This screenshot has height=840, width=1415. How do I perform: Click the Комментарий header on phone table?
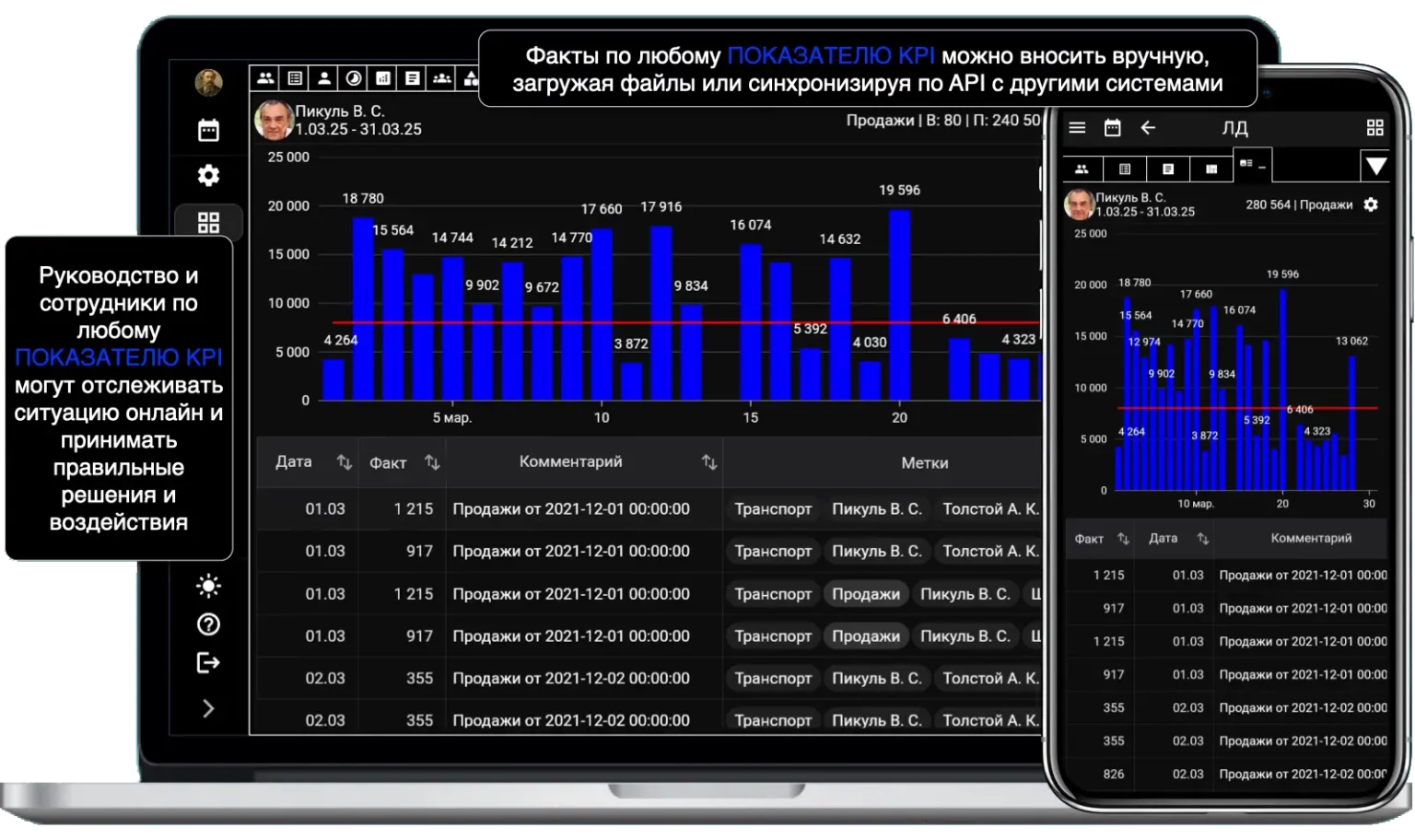(x=1311, y=538)
